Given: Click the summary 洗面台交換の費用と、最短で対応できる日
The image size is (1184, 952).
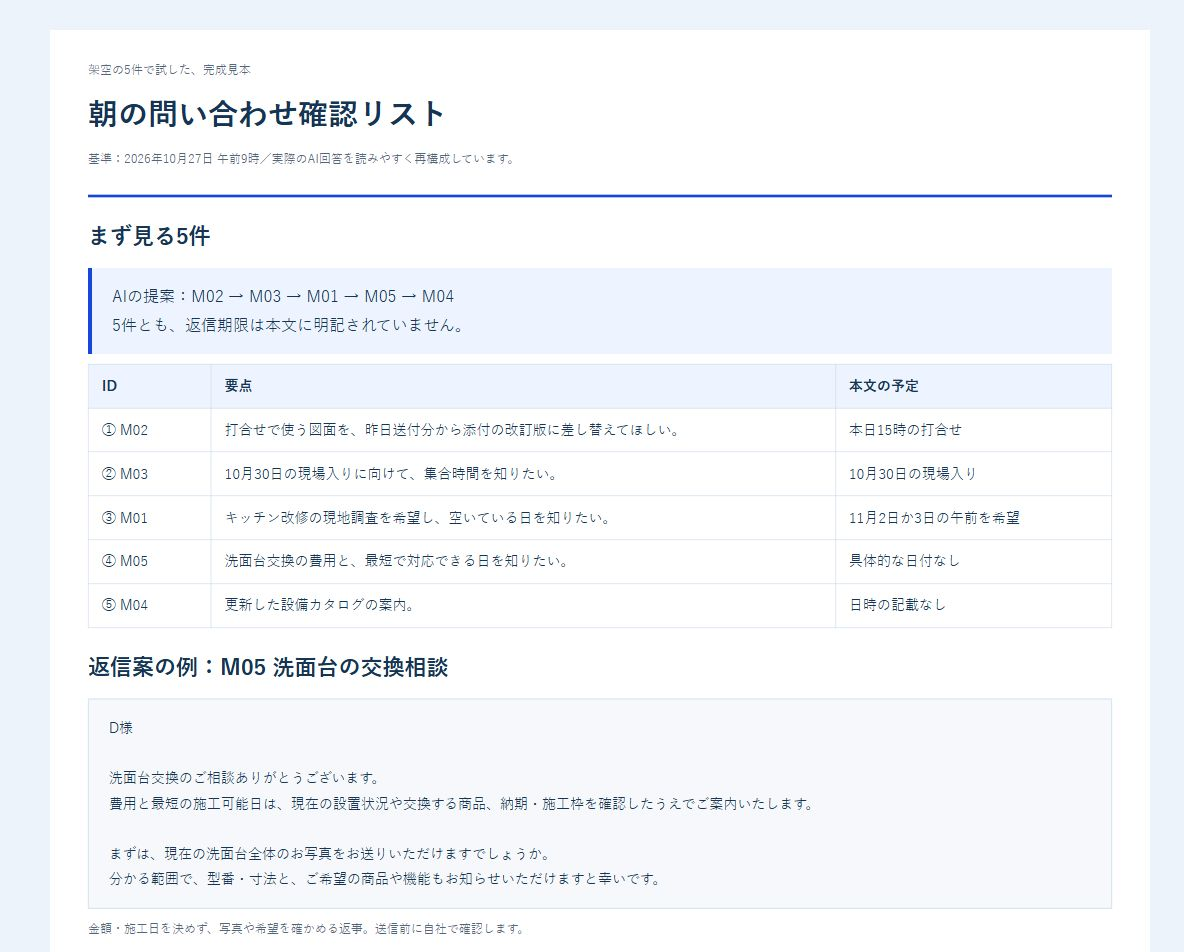Looking at the screenshot, I should (x=397, y=561).
